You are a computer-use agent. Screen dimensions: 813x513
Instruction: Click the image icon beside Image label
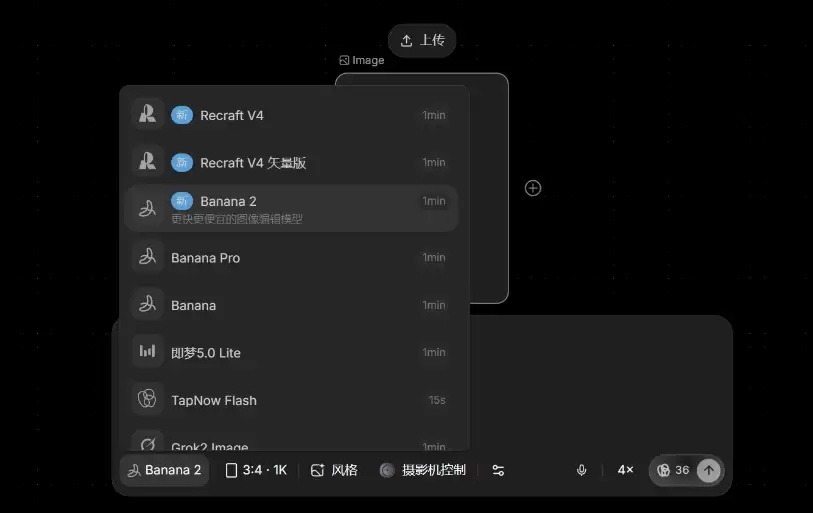[344, 60]
